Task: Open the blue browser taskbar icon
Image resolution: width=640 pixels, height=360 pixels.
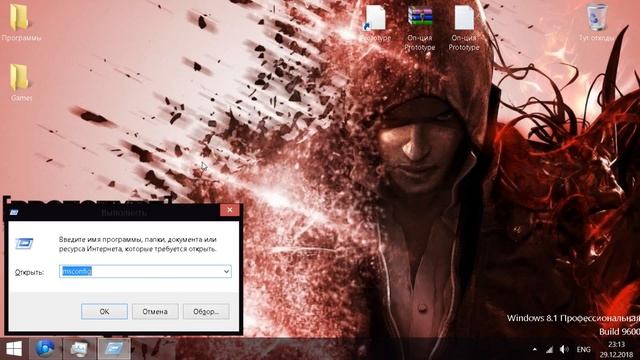Action: (x=45, y=349)
